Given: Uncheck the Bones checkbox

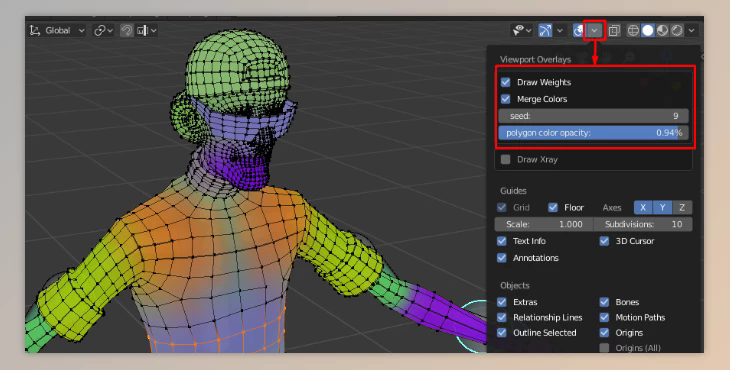Looking at the screenshot, I should [x=604, y=302].
